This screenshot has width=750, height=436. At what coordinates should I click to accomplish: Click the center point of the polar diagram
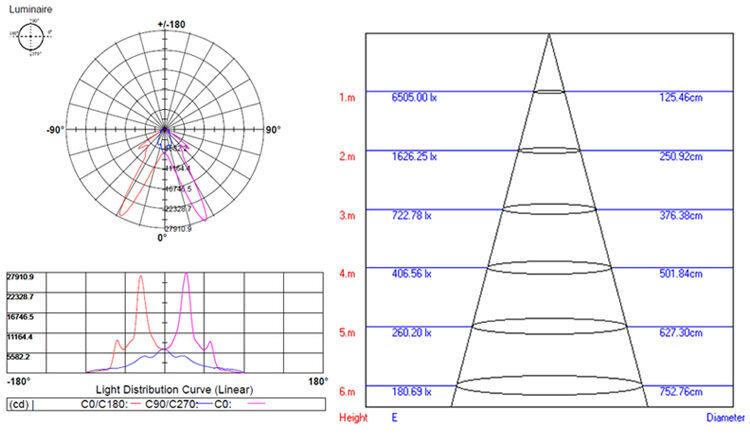pyautogui.click(x=165, y=130)
